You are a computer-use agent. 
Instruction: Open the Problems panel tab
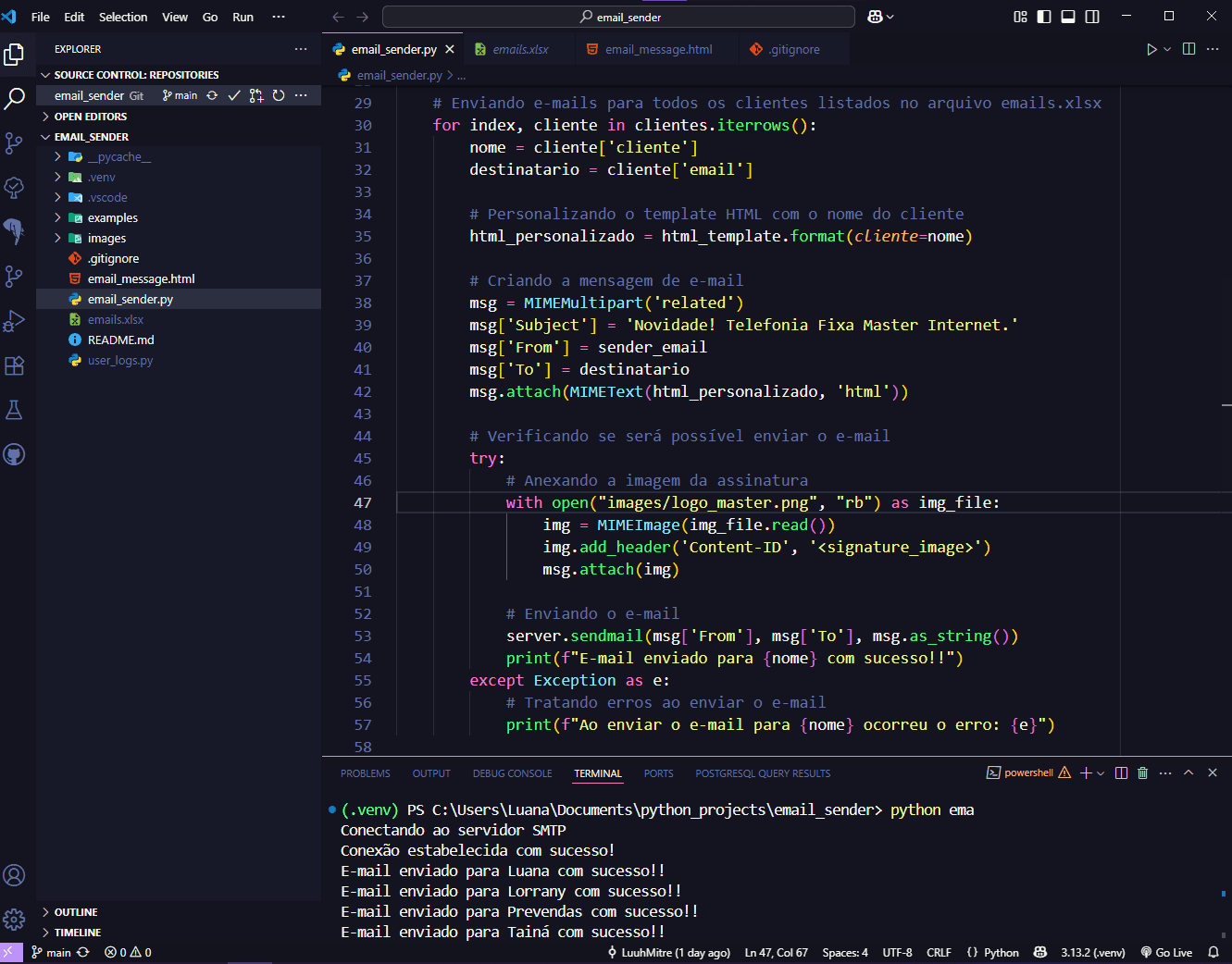(x=365, y=773)
